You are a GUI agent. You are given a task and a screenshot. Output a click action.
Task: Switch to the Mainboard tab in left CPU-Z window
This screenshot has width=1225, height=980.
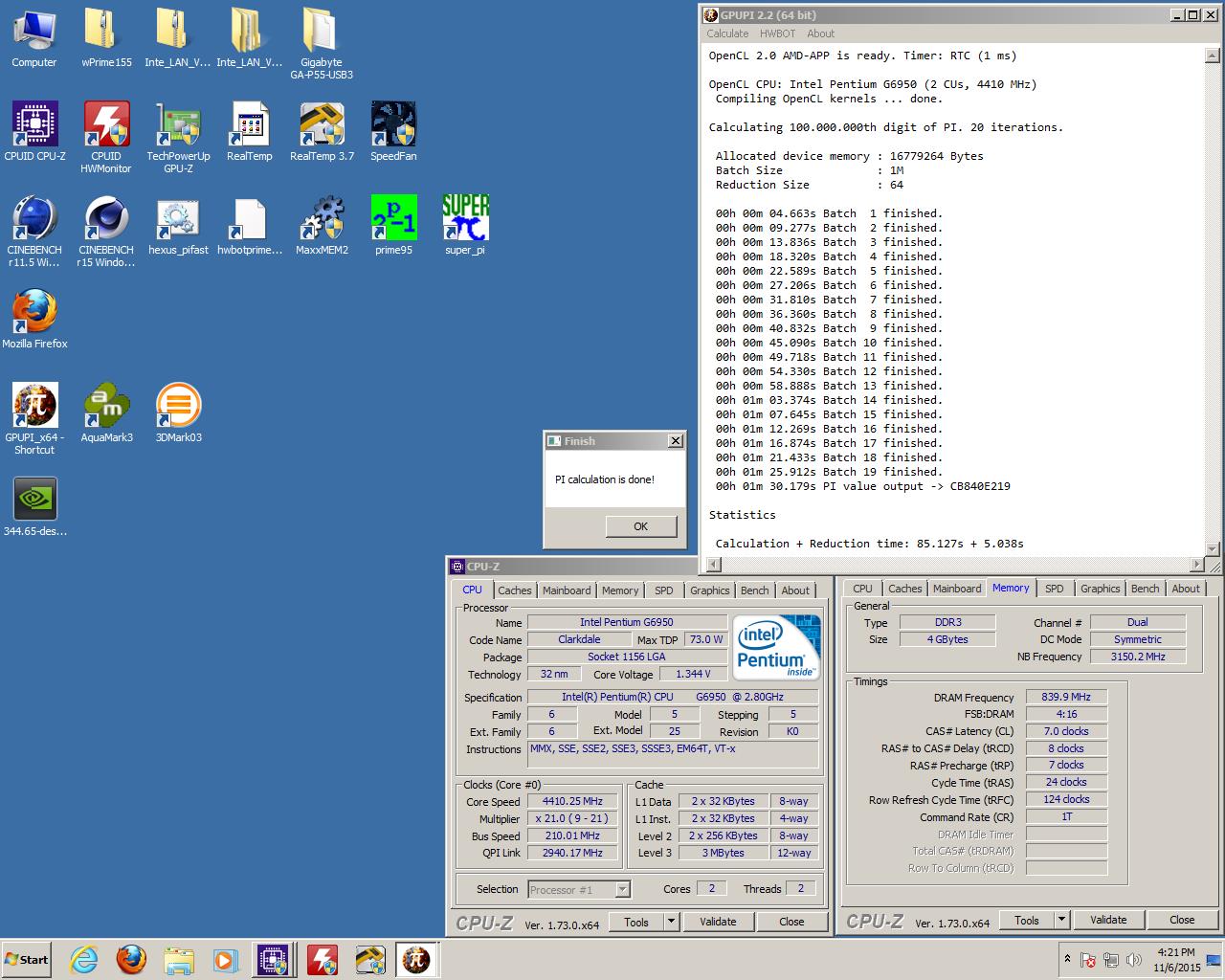(x=567, y=590)
